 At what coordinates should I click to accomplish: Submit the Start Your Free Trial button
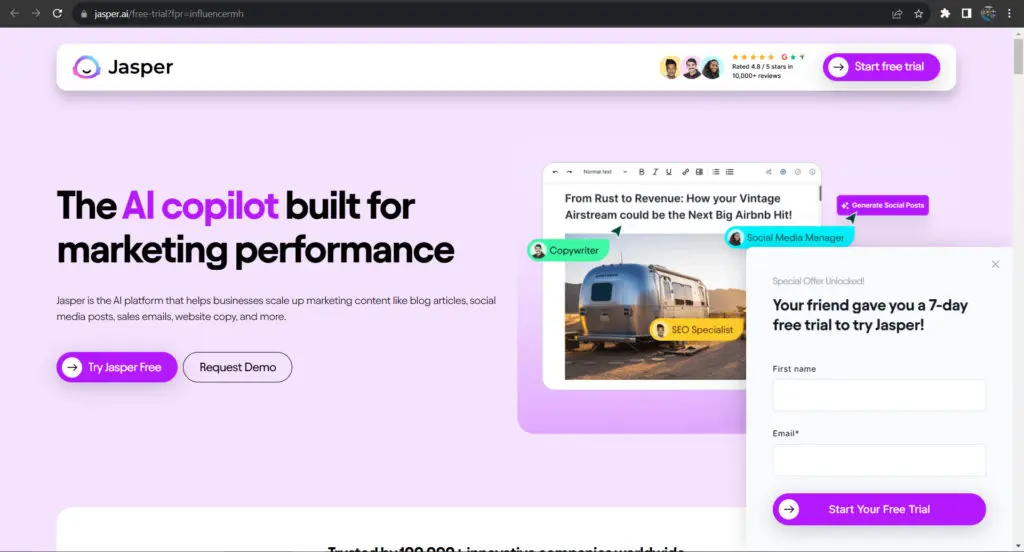click(x=879, y=509)
